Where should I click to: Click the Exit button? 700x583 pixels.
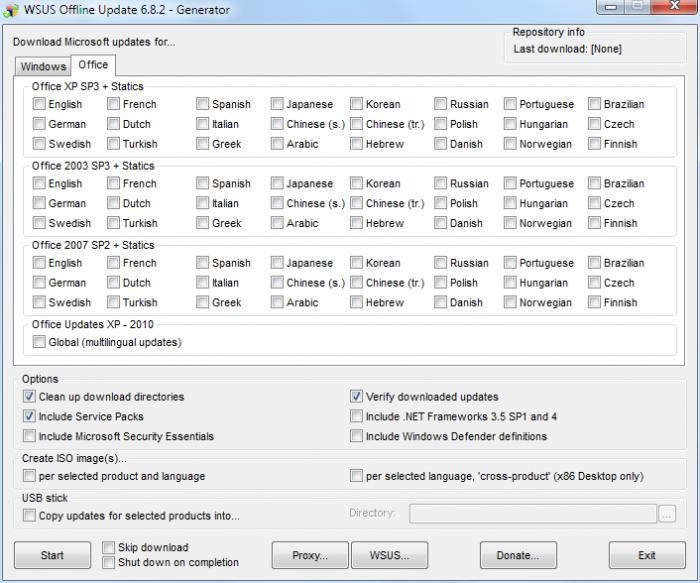click(647, 555)
